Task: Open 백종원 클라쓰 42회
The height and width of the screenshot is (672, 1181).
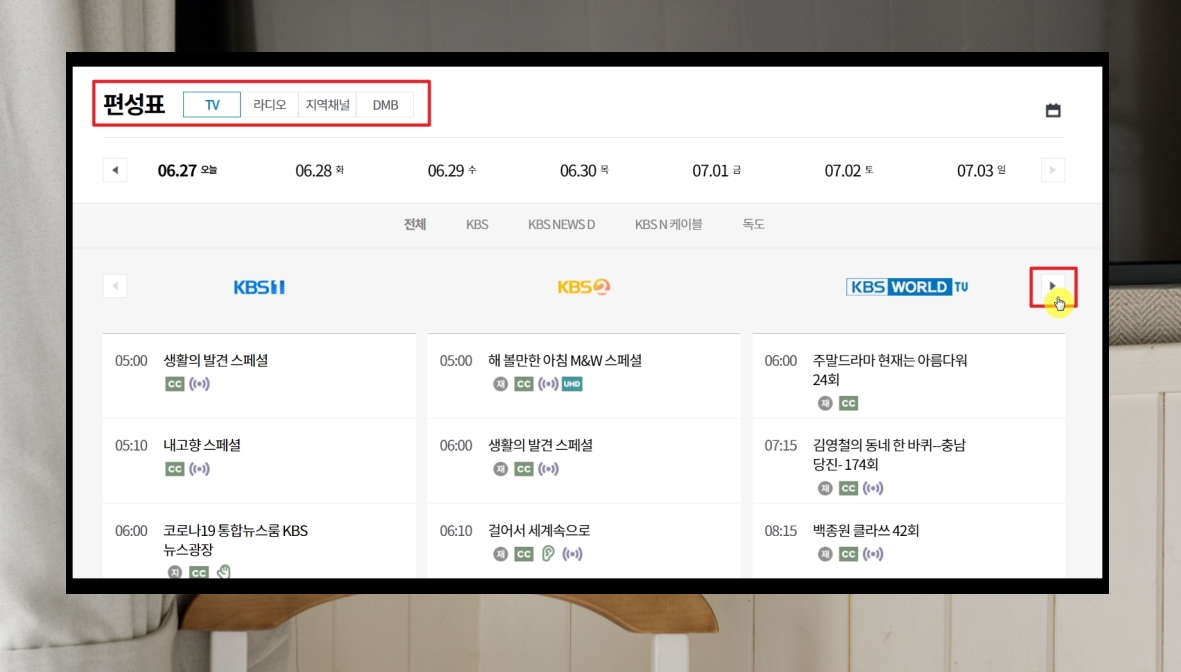Action: coord(865,530)
